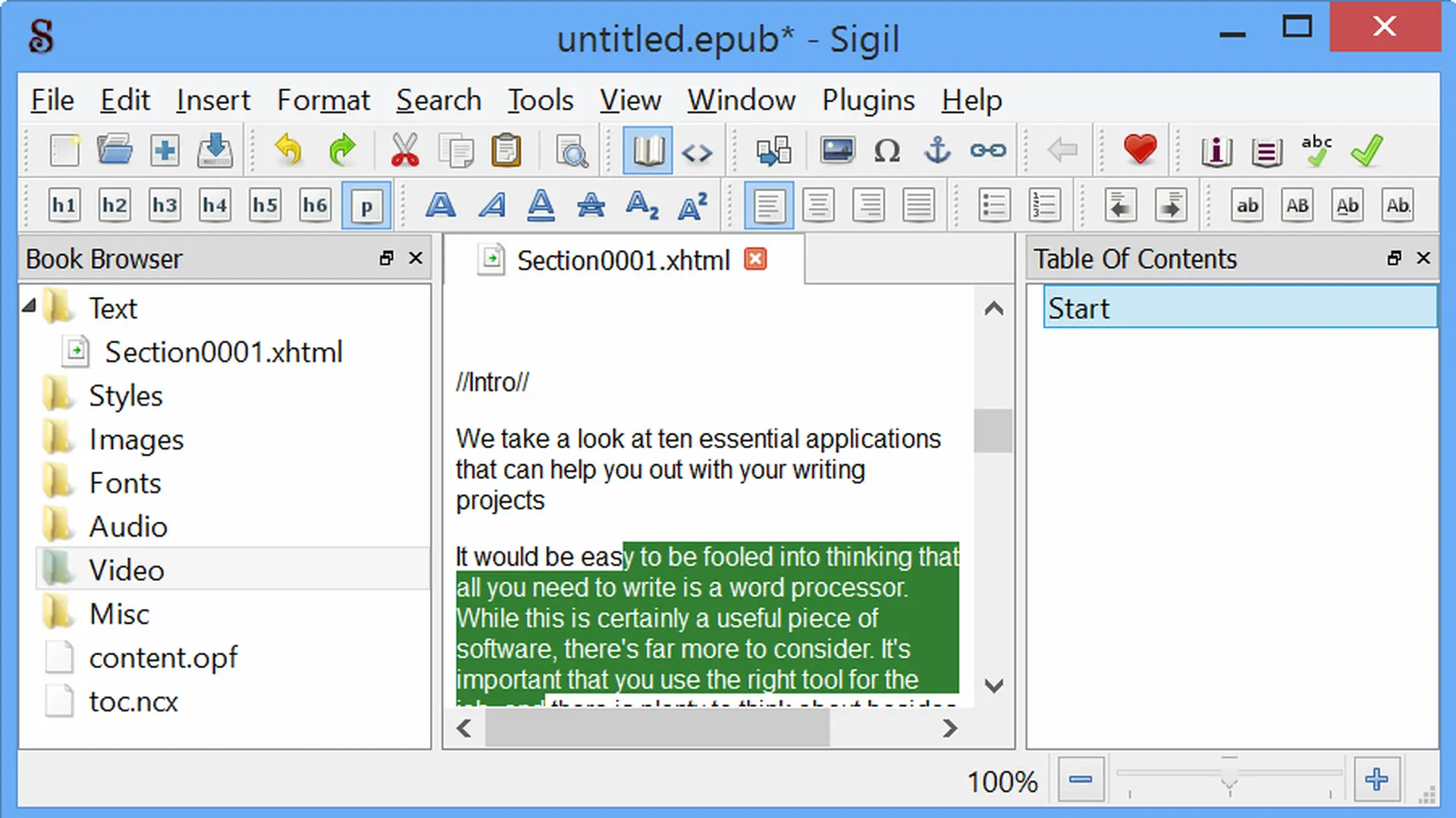Apply Heading 3 style

(165, 205)
